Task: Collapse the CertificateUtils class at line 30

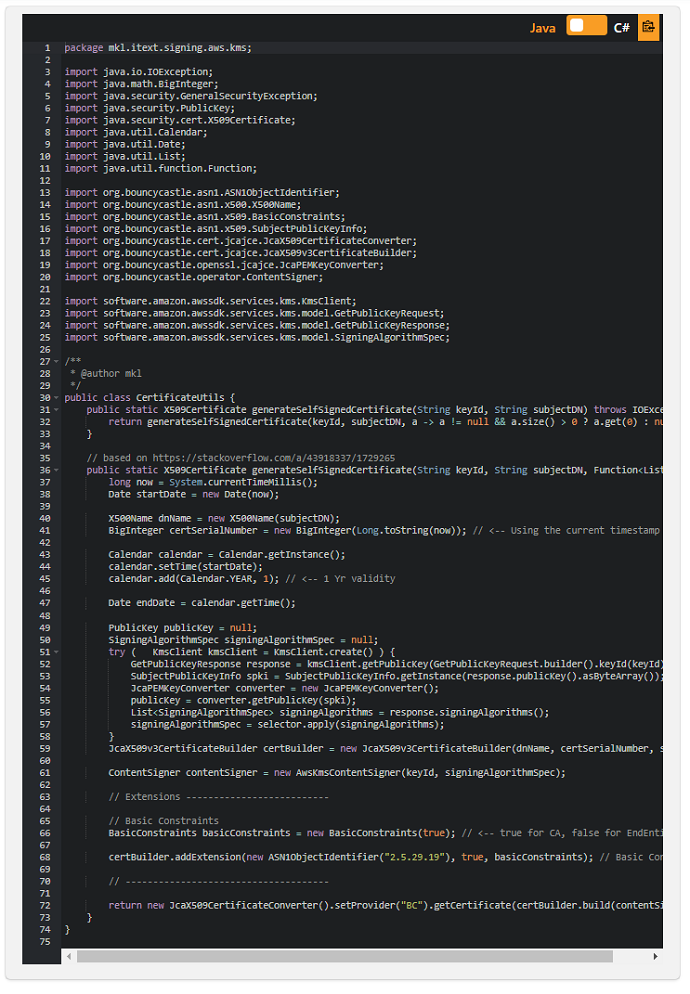Action: 56,397
